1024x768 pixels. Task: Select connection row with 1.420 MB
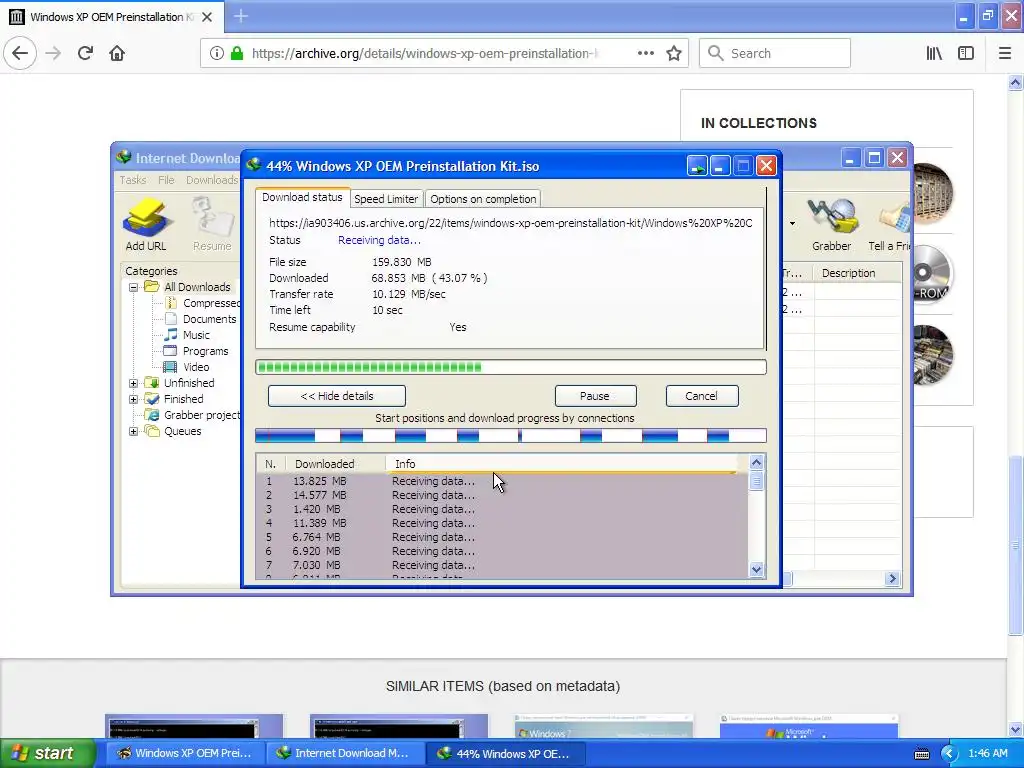[502, 509]
